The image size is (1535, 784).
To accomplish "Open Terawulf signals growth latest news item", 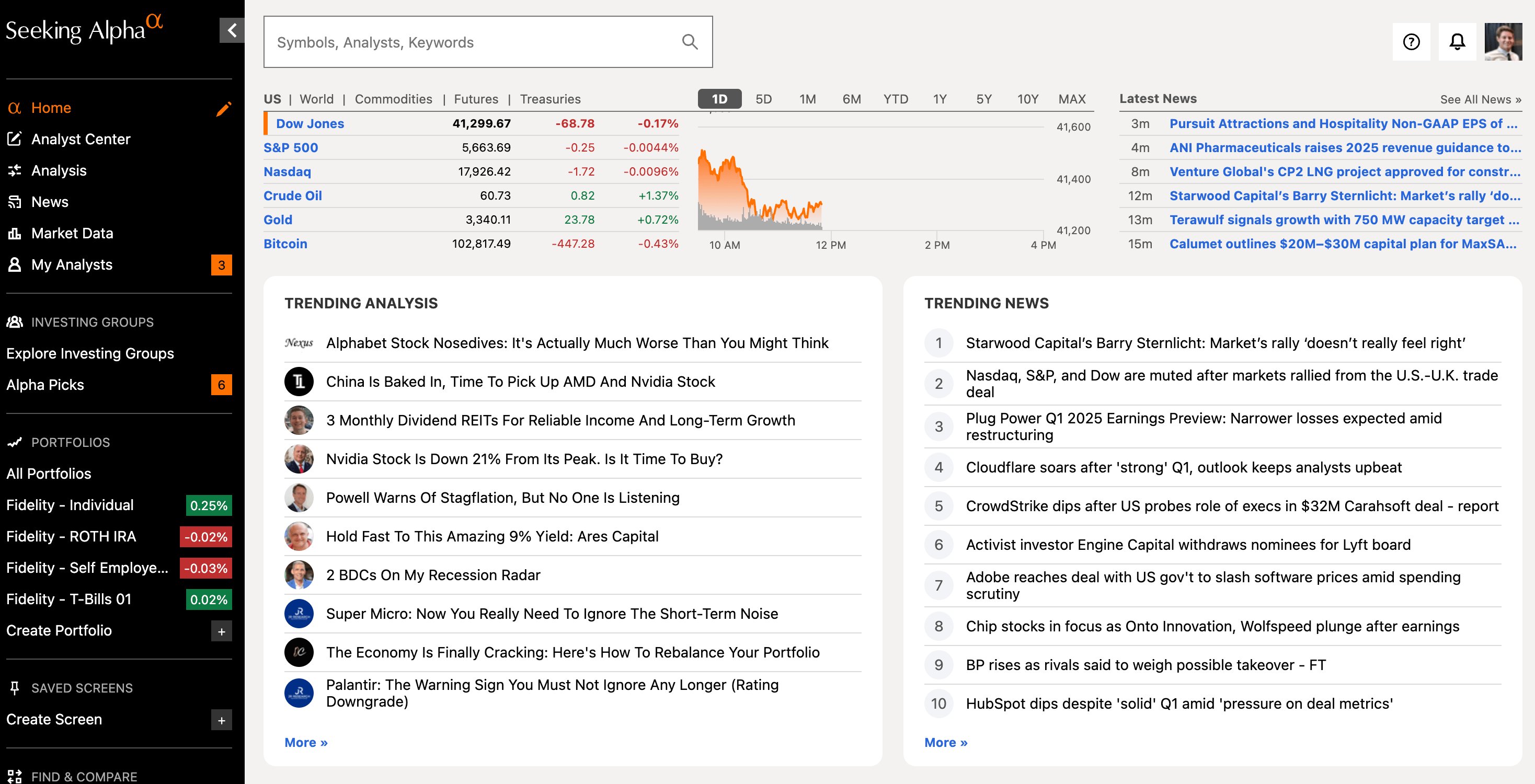I will point(1344,219).
